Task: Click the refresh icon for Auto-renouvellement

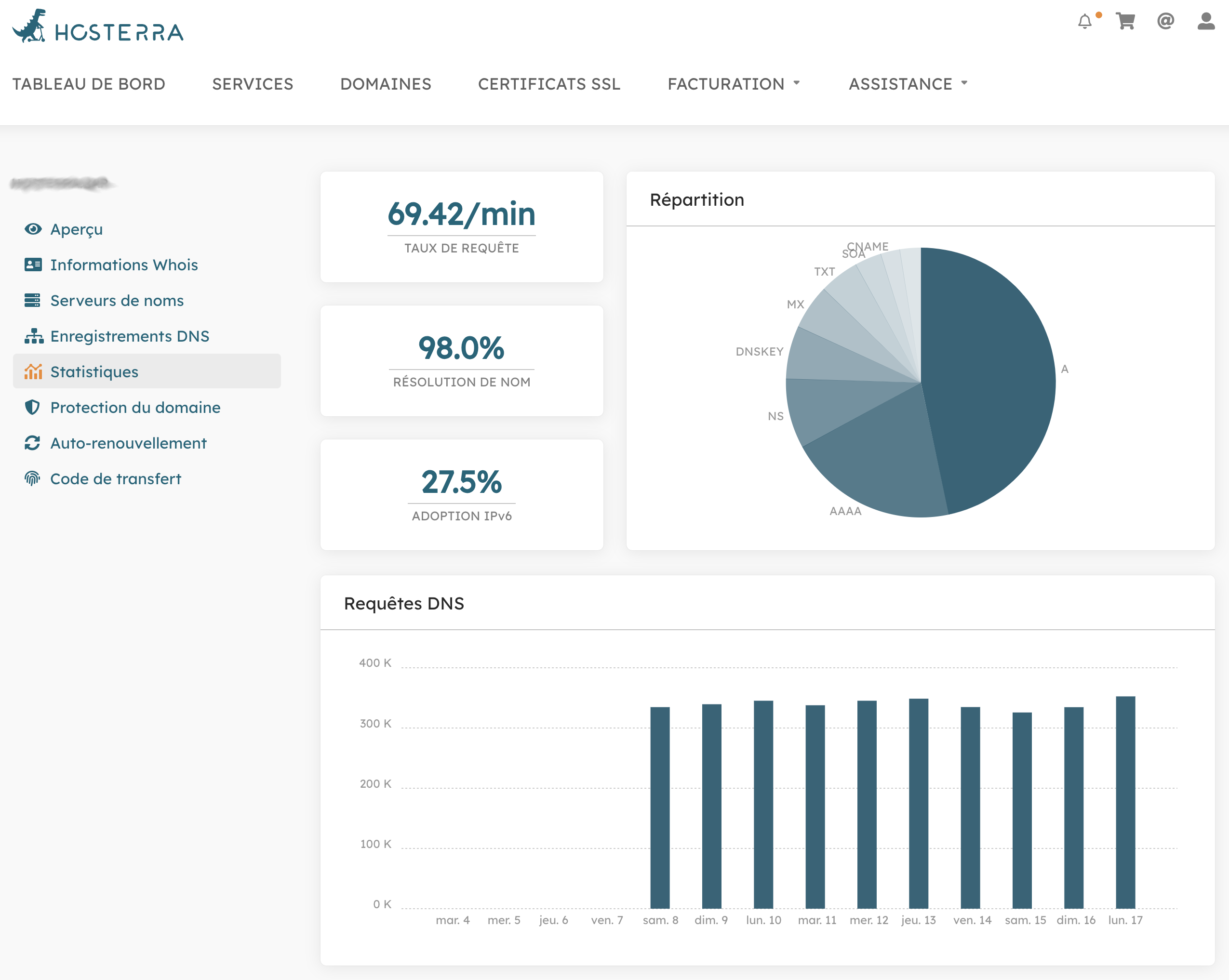Action: [32, 443]
